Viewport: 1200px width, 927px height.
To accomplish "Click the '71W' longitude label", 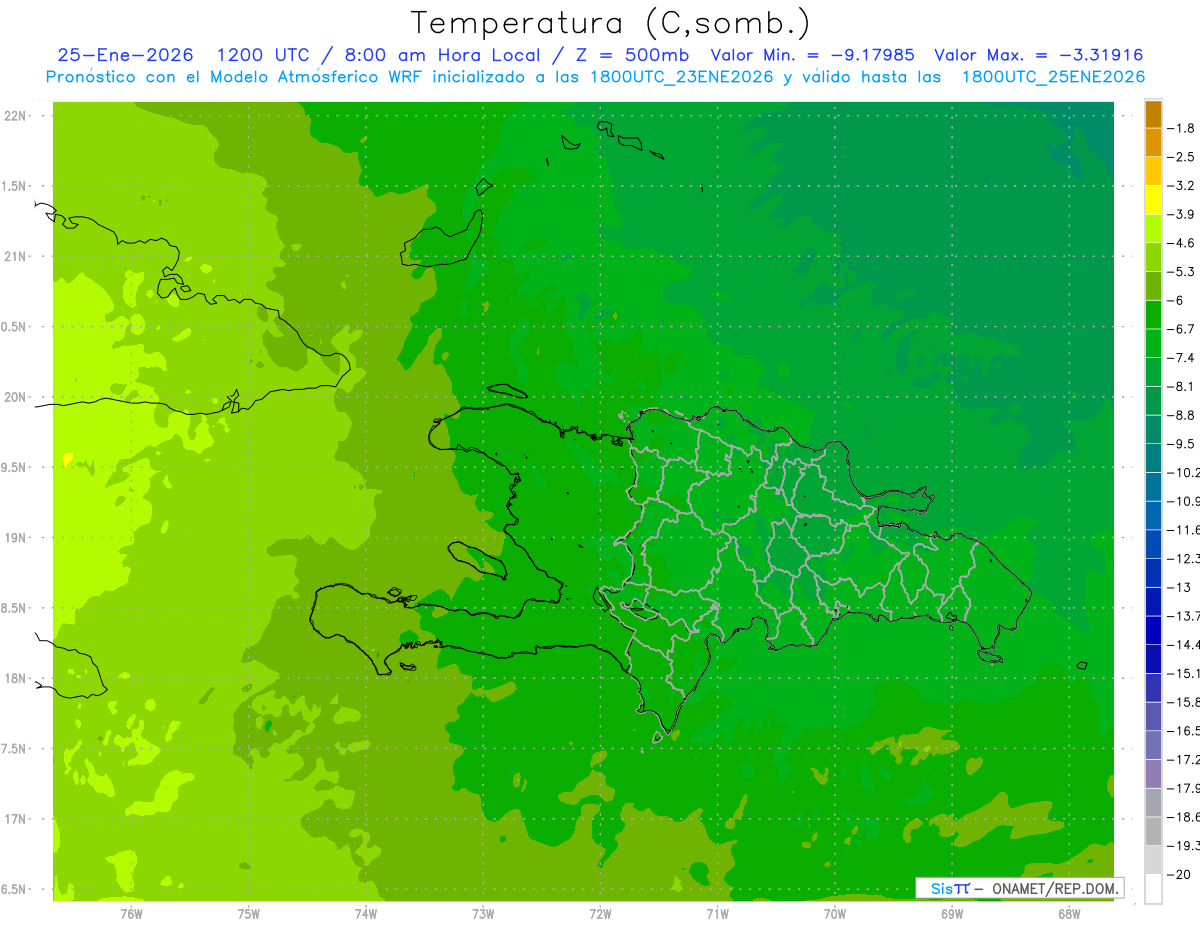I will tap(717, 913).
